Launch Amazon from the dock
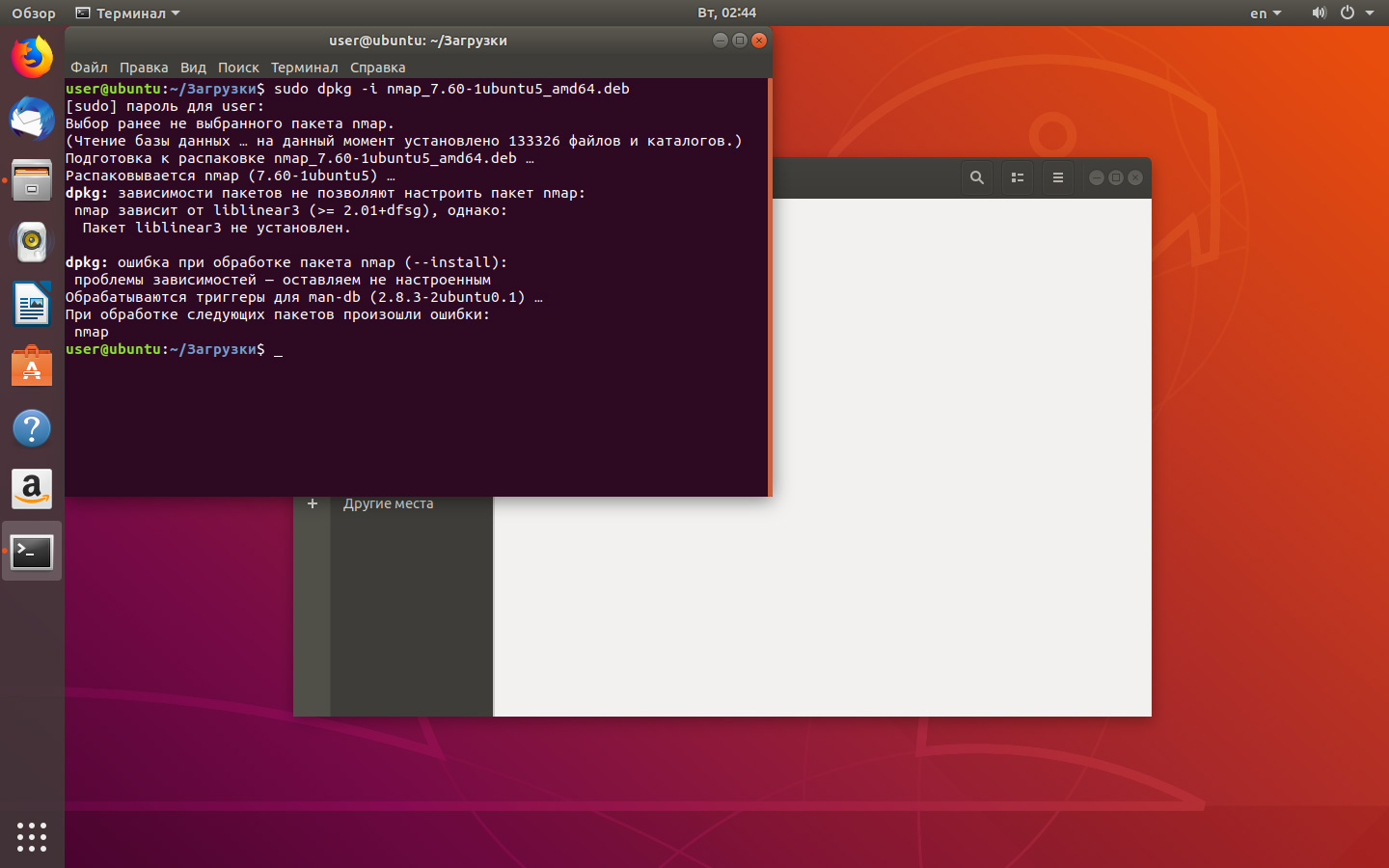 (32, 490)
